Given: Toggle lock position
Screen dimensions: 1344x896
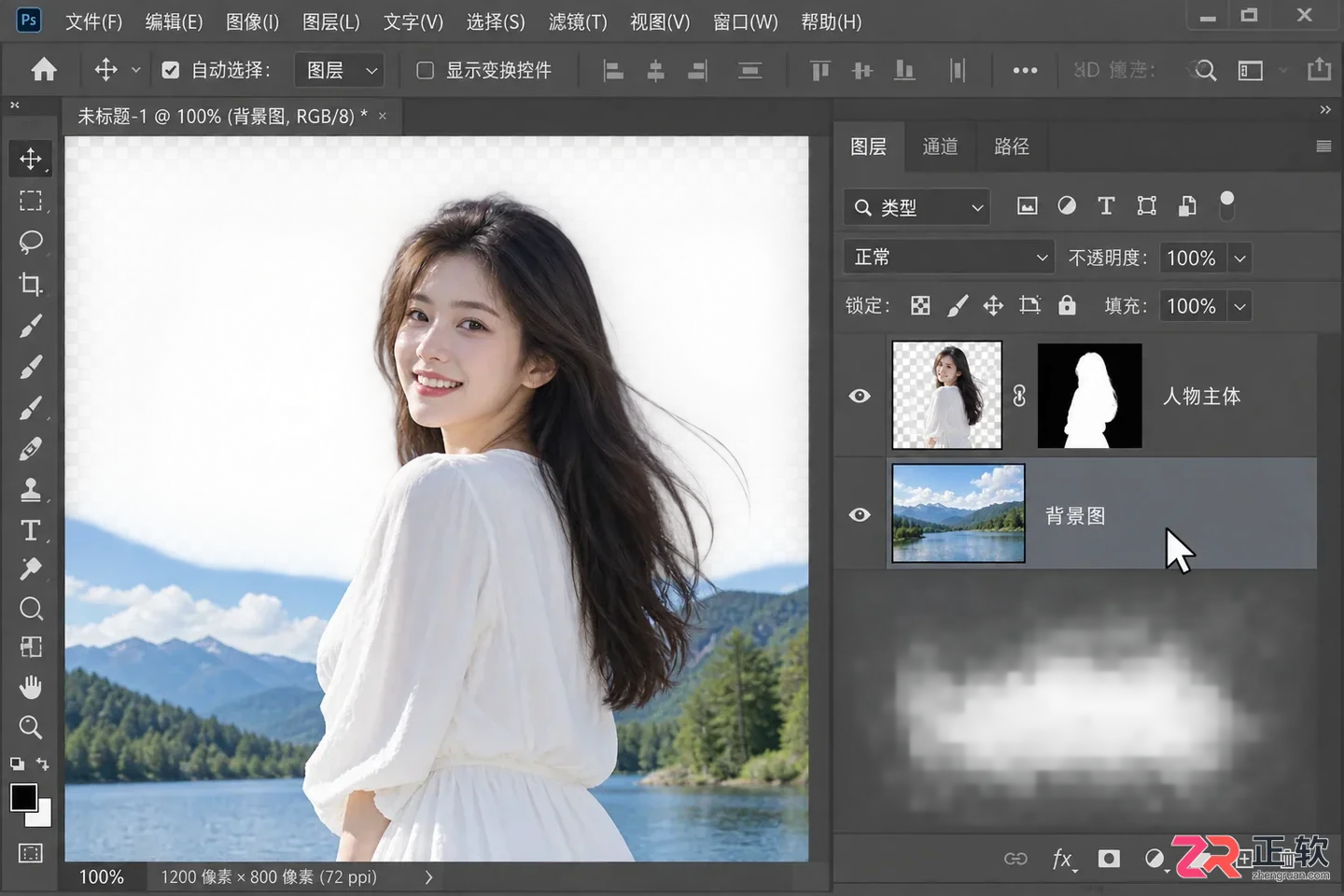Looking at the screenshot, I should point(993,305).
